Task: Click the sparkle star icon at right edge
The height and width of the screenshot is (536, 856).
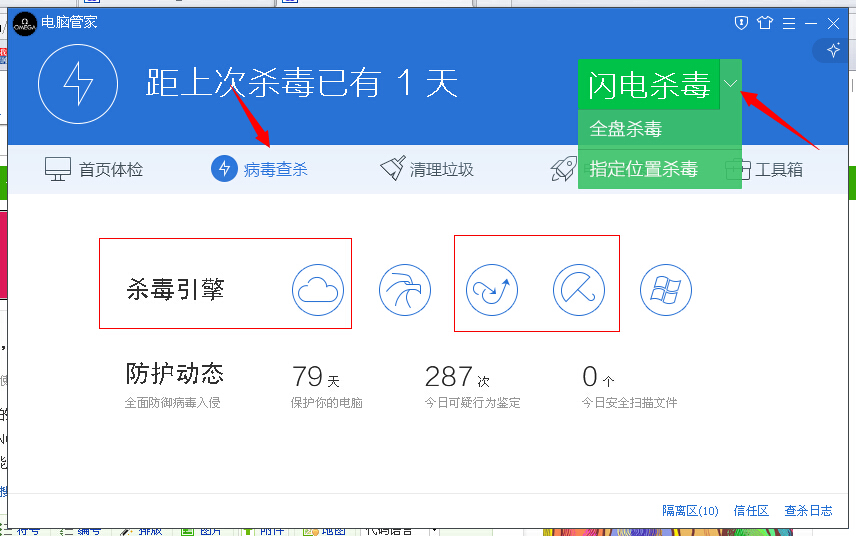Action: 834,50
